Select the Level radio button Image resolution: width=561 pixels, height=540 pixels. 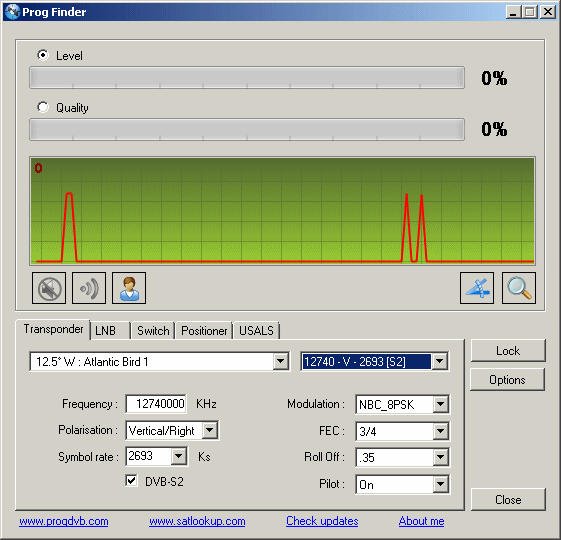[x=43, y=55]
